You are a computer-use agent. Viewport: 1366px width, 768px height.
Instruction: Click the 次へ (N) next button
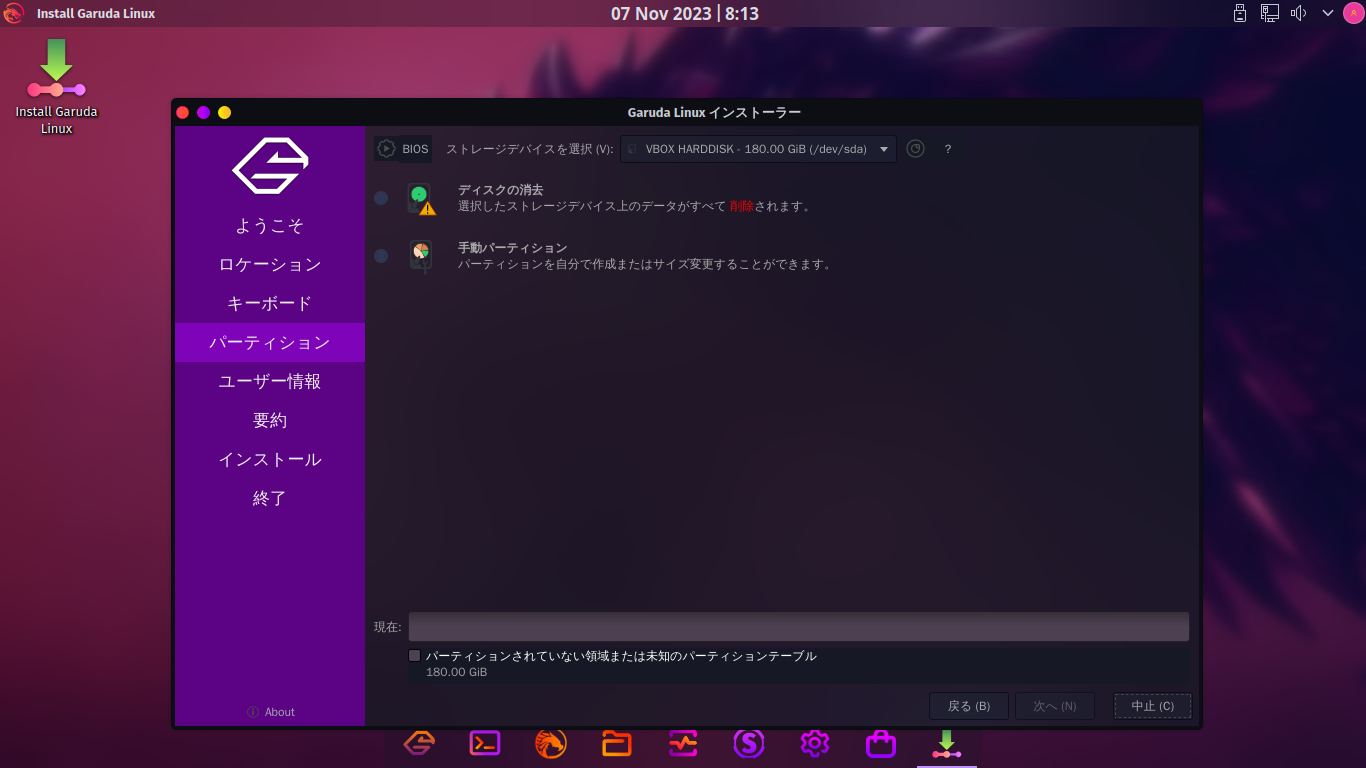[x=1055, y=706]
